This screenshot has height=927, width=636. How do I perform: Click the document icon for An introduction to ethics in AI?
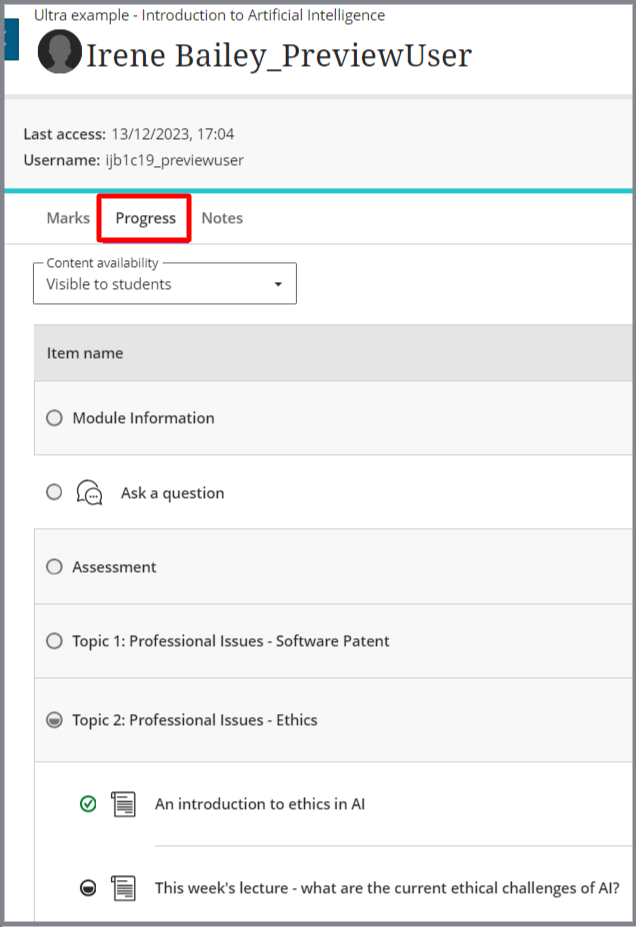[x=123, y=803]
